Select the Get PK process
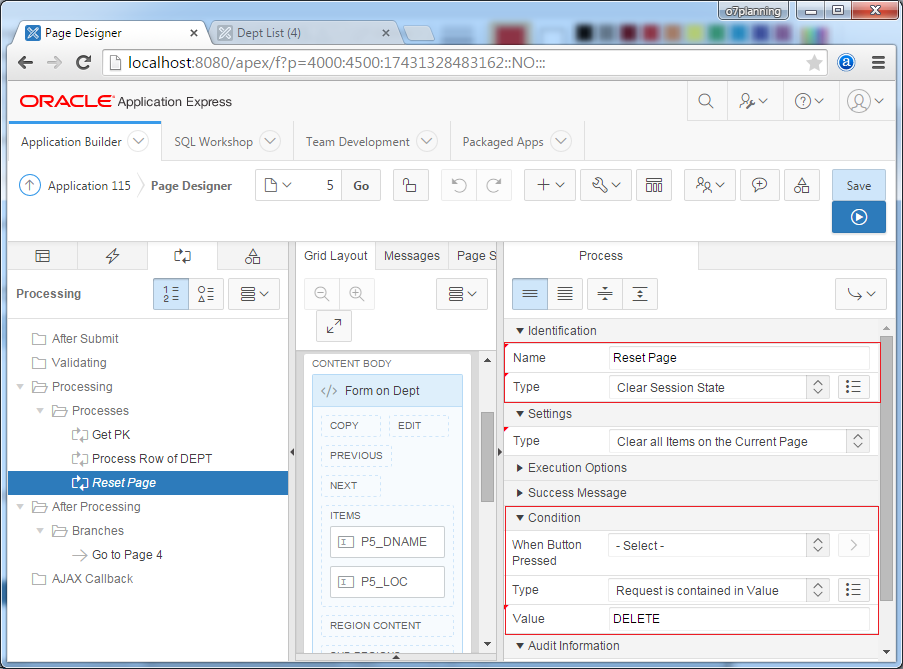 111,435
